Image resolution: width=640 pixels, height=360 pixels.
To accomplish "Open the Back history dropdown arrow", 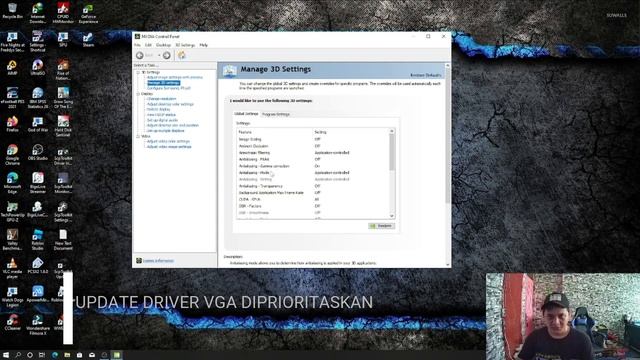I will point(159,56).
